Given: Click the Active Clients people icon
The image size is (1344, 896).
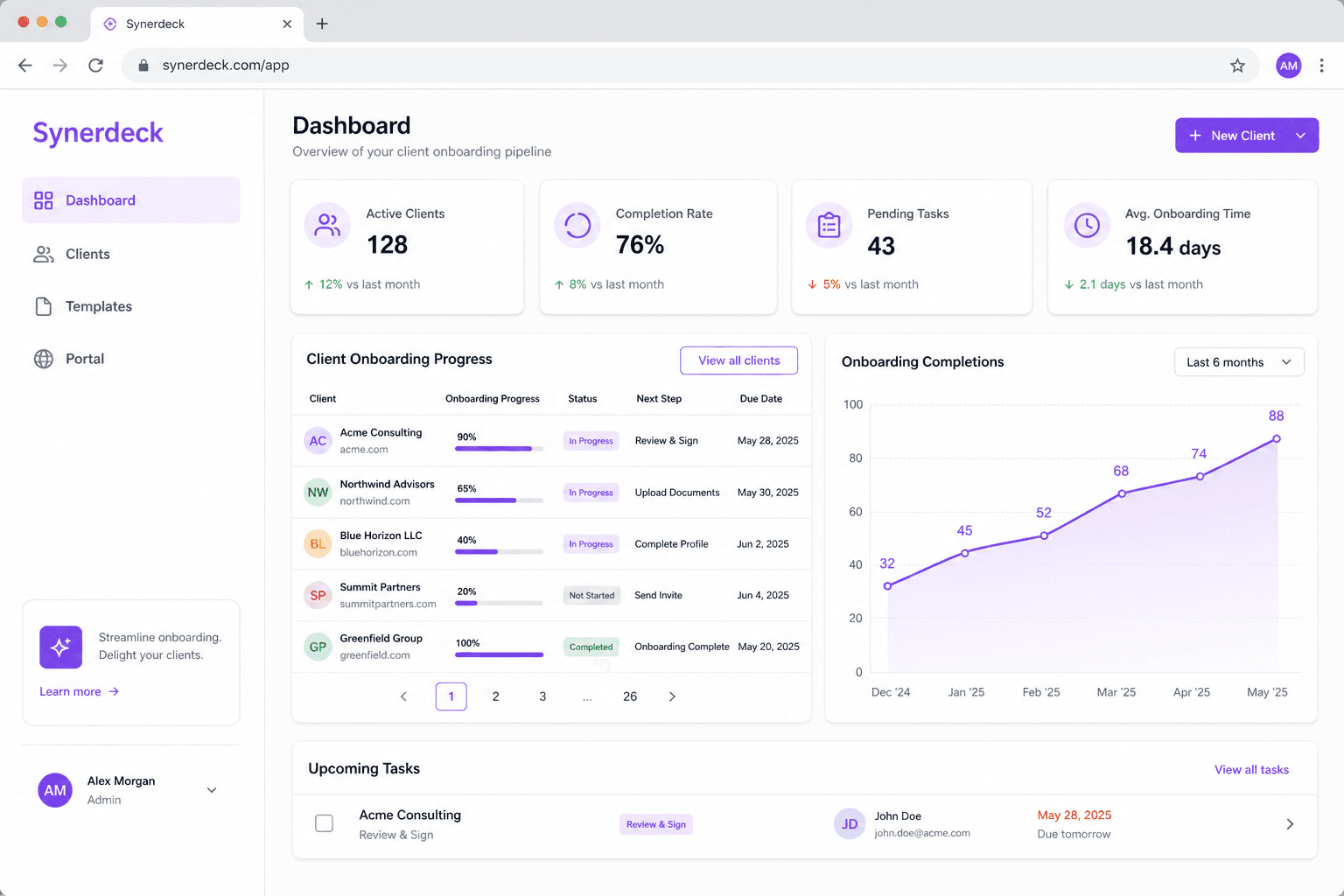Looking at the screenshot, I should tap(327, 226).
